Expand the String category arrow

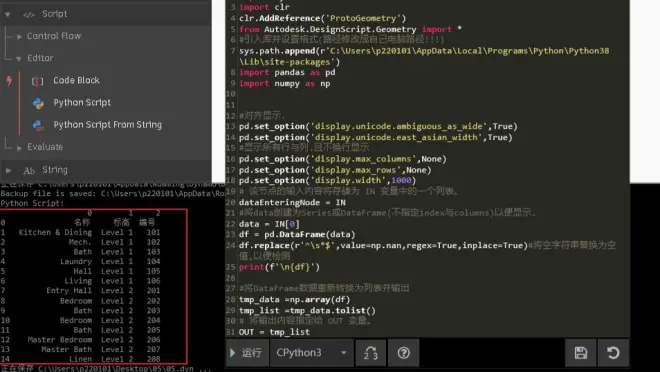(x=8, y=170)
